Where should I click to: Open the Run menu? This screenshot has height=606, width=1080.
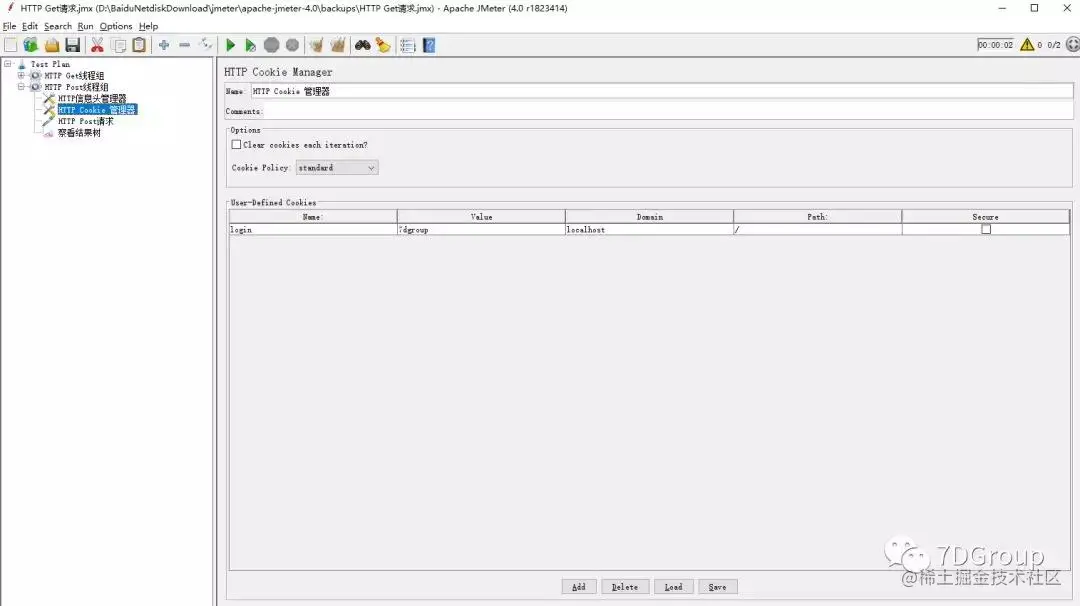coord(85,26)
